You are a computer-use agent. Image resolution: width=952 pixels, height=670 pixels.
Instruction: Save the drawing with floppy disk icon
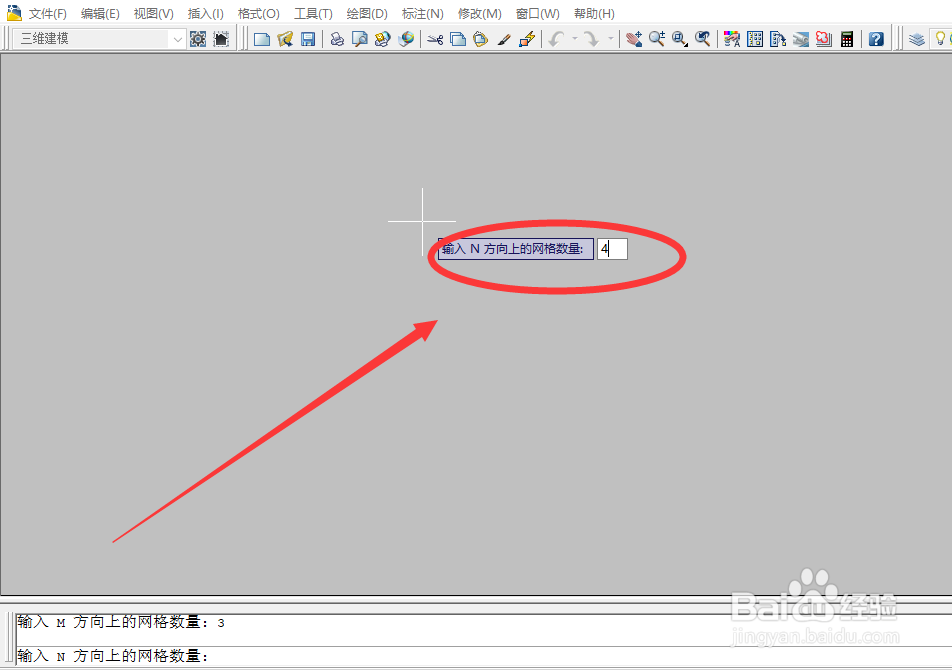tap(308, 39)
